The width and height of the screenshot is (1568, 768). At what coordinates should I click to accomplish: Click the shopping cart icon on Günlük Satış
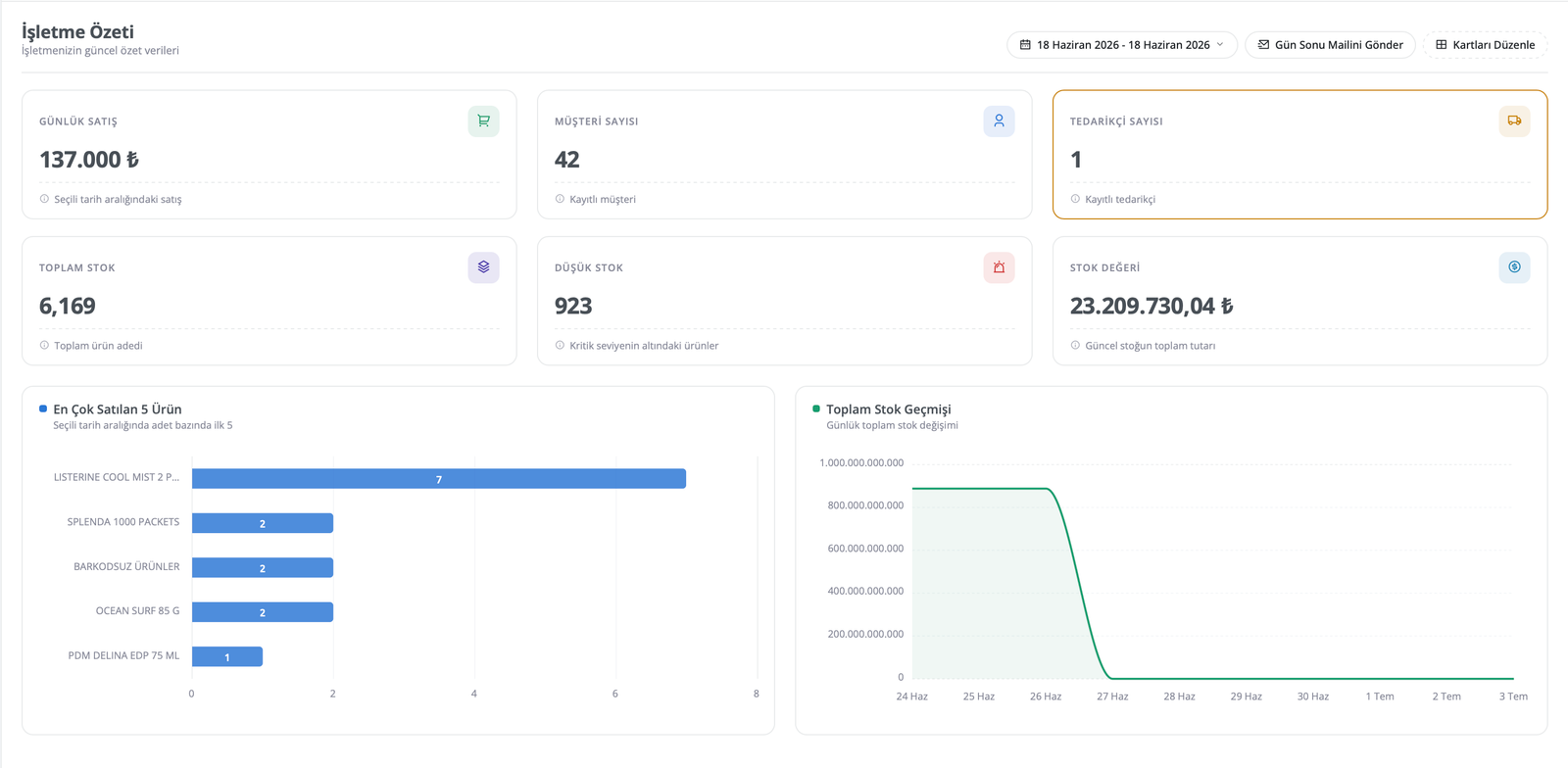(x=483, y=121)
